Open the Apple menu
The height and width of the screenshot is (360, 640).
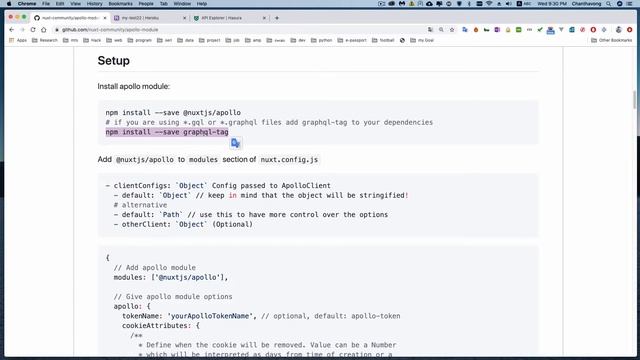9,4
